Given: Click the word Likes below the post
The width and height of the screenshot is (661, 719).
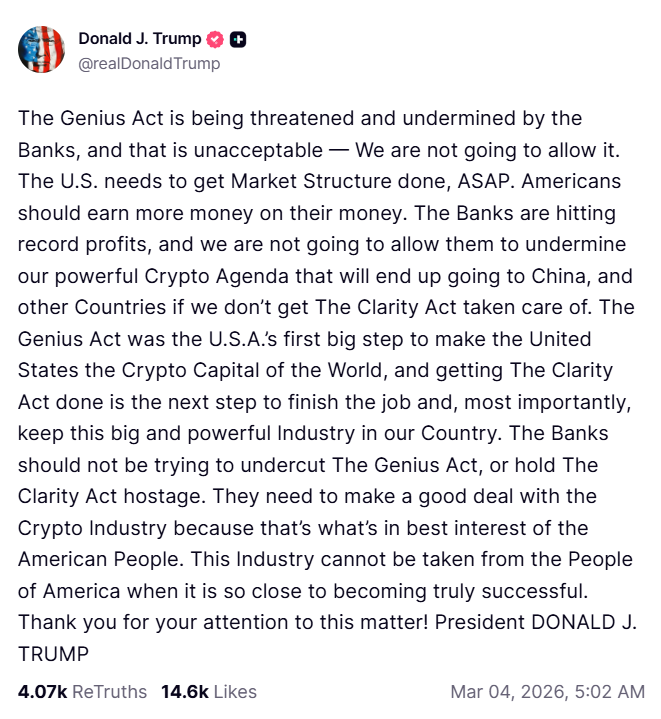Looking at the screenshot, I should click(234, 691).
